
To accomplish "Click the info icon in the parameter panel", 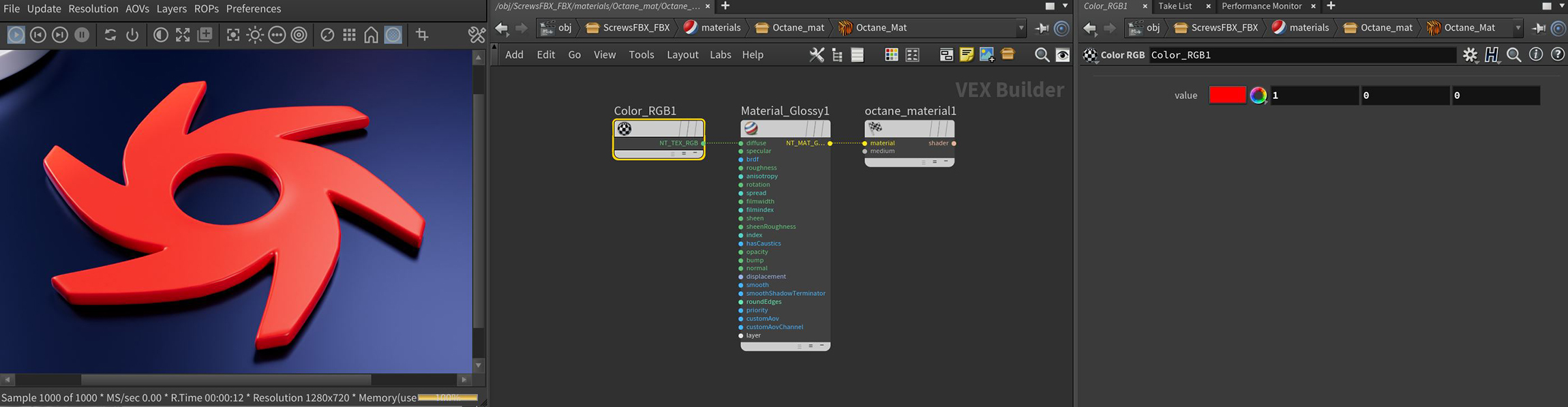I will 1535,55.
